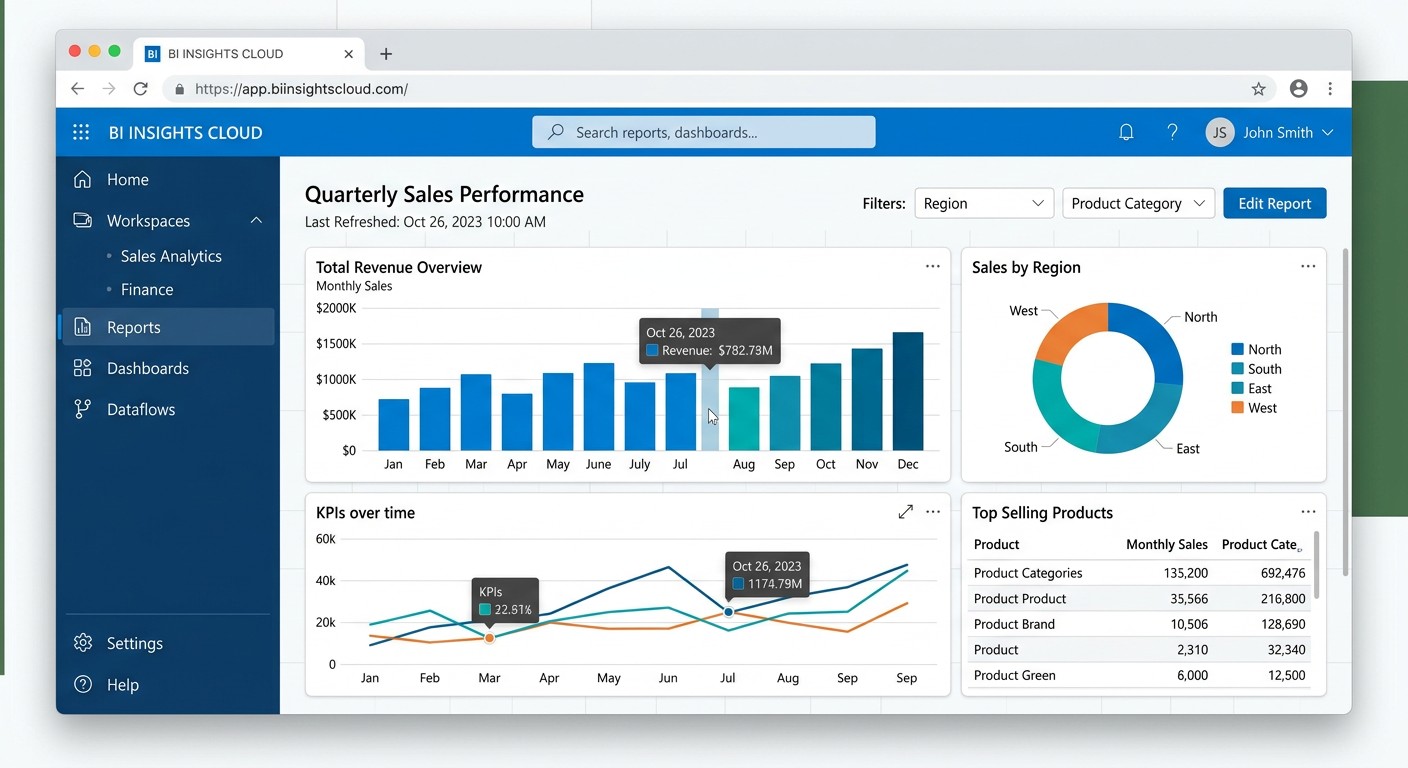Reload the page
The image size is (1408, 768).
[140, 89]
